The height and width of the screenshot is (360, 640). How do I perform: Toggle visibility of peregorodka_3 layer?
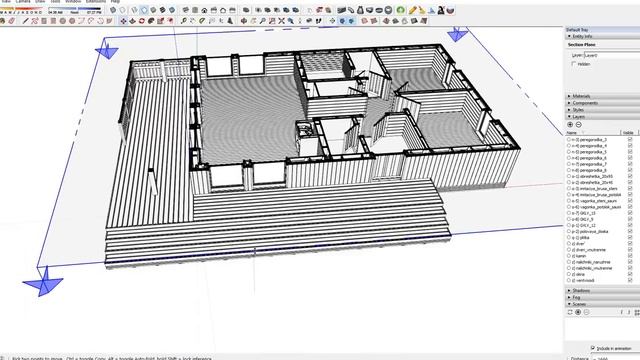pos(630,140)
